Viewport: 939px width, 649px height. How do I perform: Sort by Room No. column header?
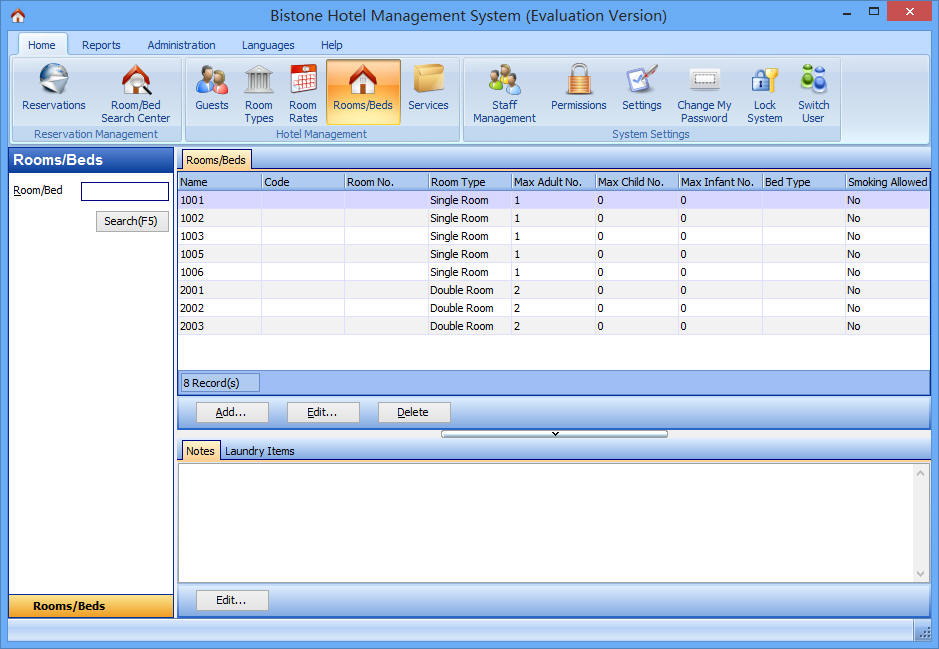point(386,181)
